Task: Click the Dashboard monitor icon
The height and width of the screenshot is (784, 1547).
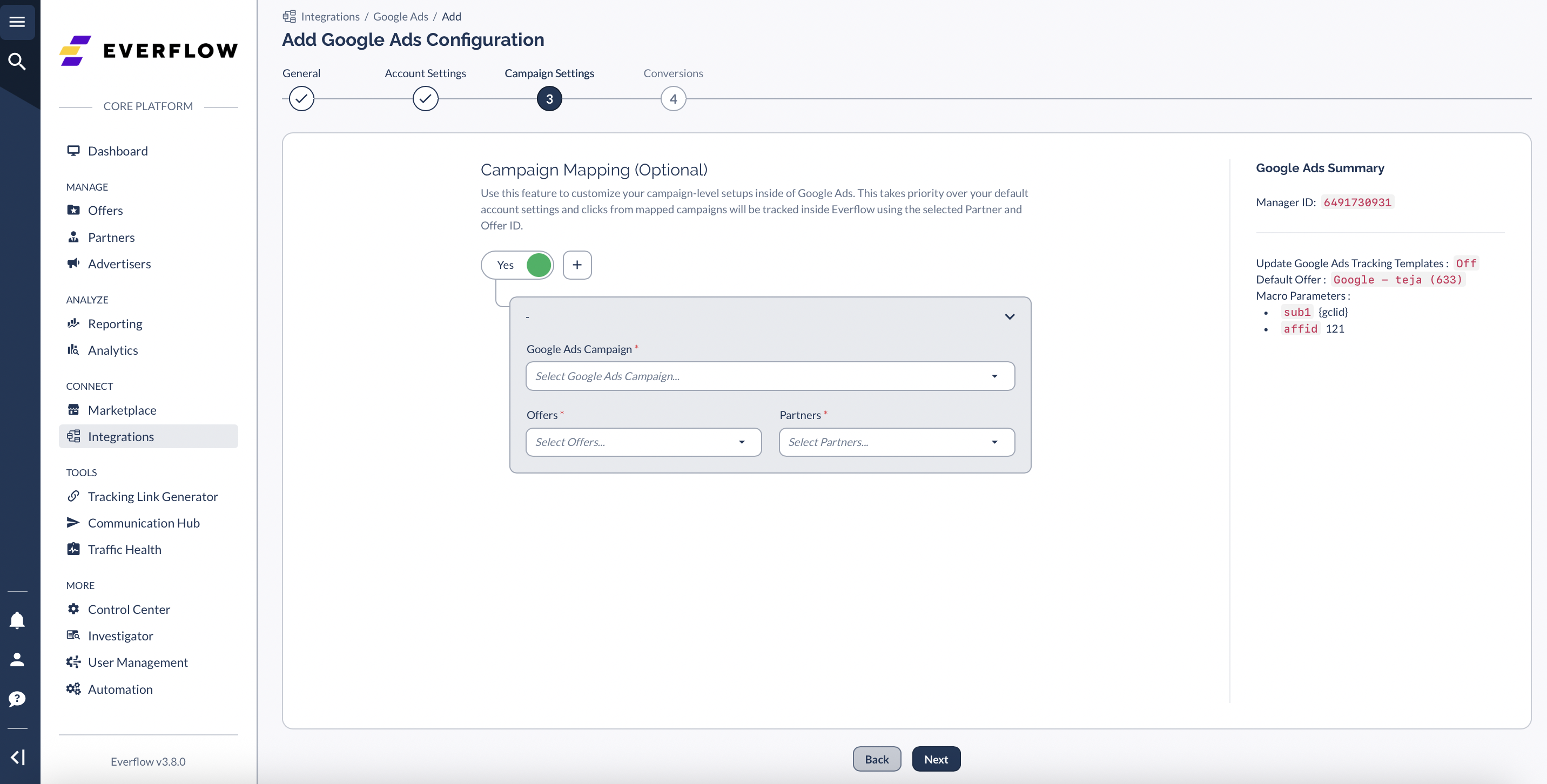Action: tap(73, 151)
